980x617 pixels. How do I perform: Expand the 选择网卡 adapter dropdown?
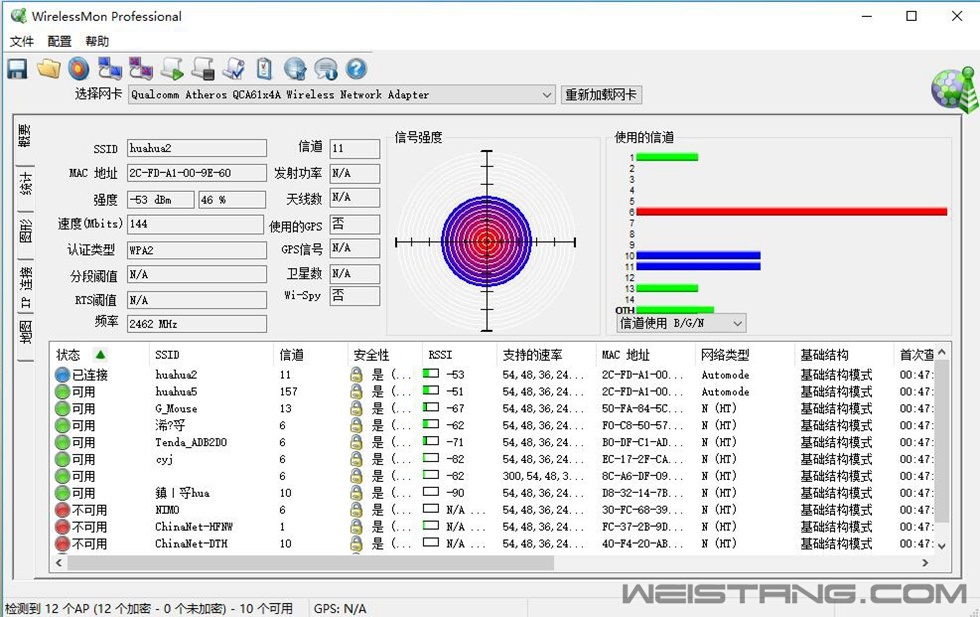(x=546, y=95)
